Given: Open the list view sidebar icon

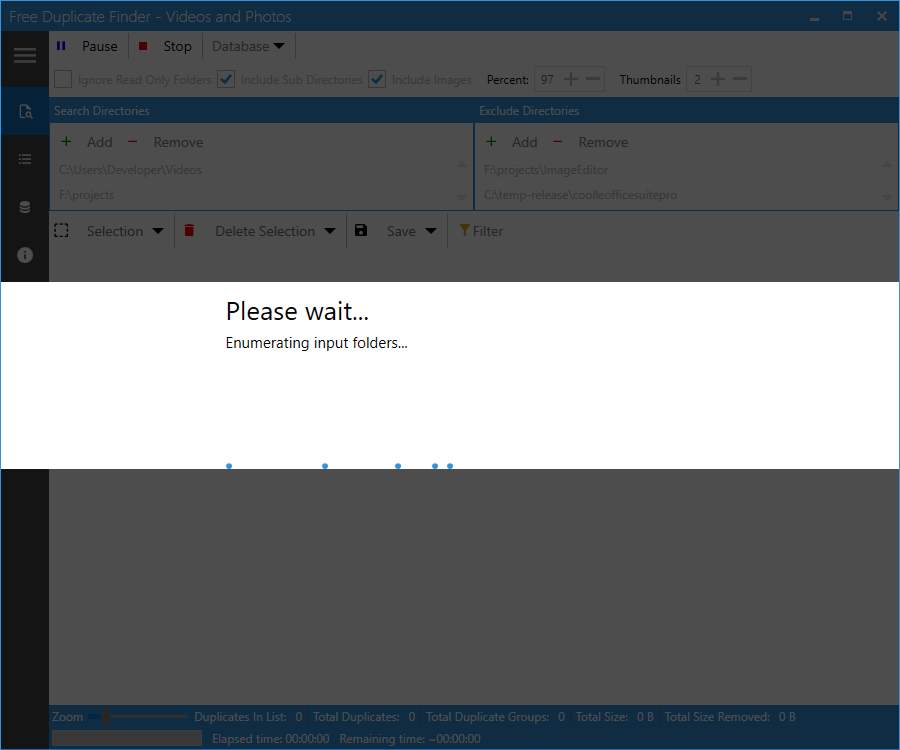Looking at the screenshot, I should (25, 159).
